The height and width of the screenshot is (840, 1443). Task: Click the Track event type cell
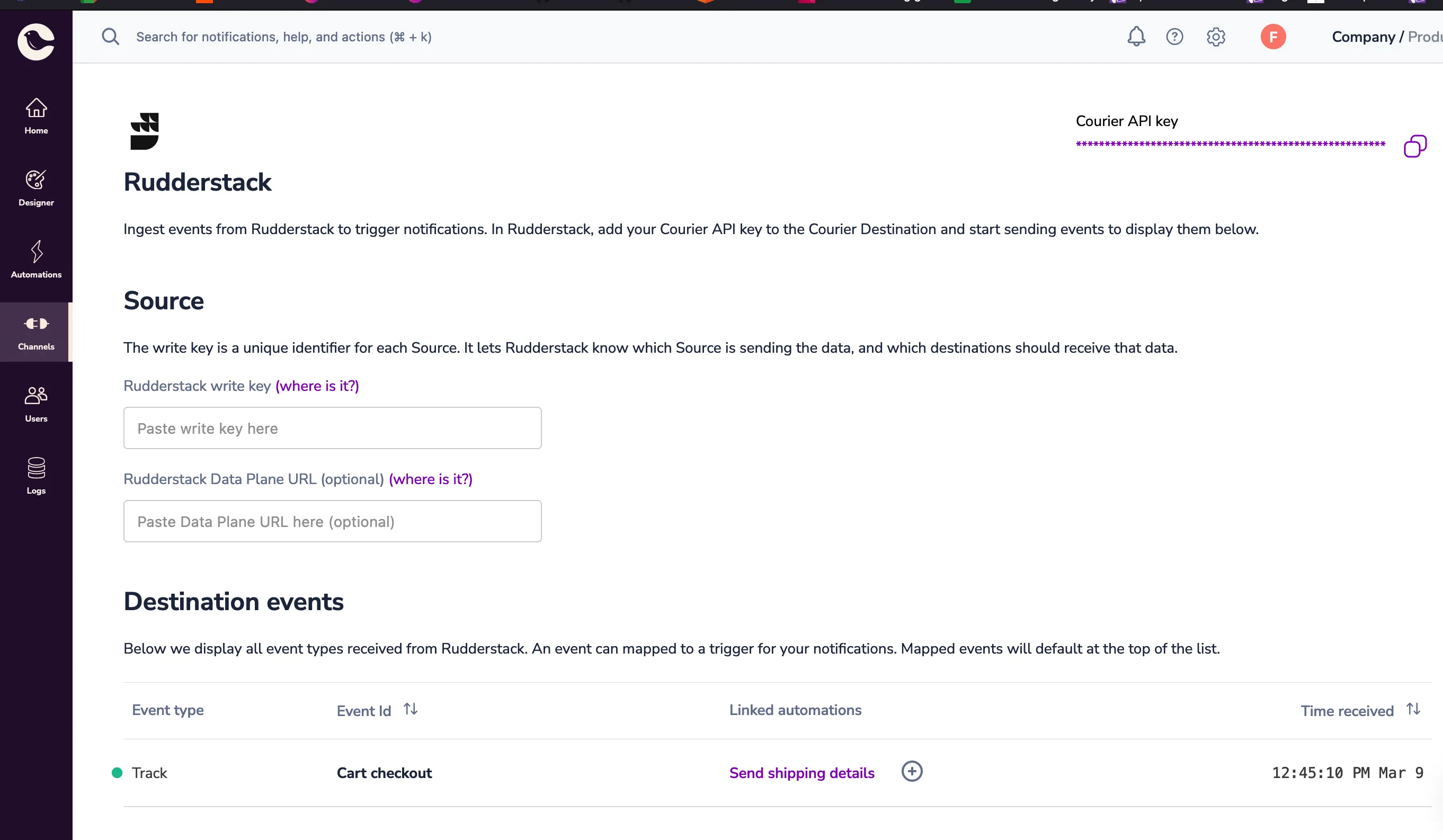coord(149,773)
